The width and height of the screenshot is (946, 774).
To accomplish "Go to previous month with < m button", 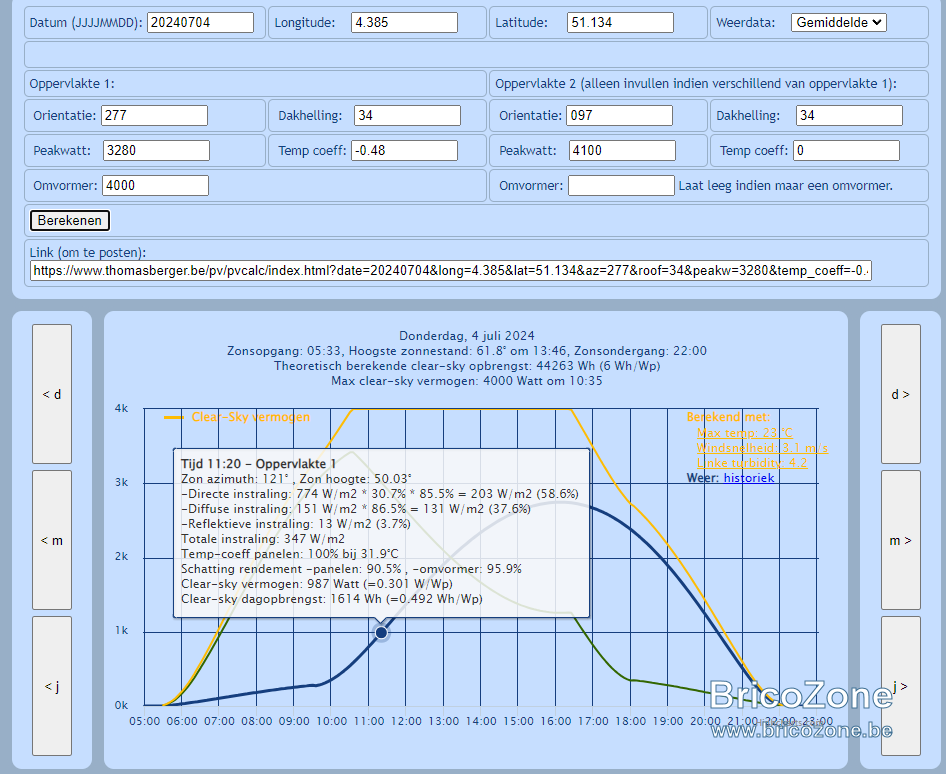I will pyautogui.click(x=52, y=540).
